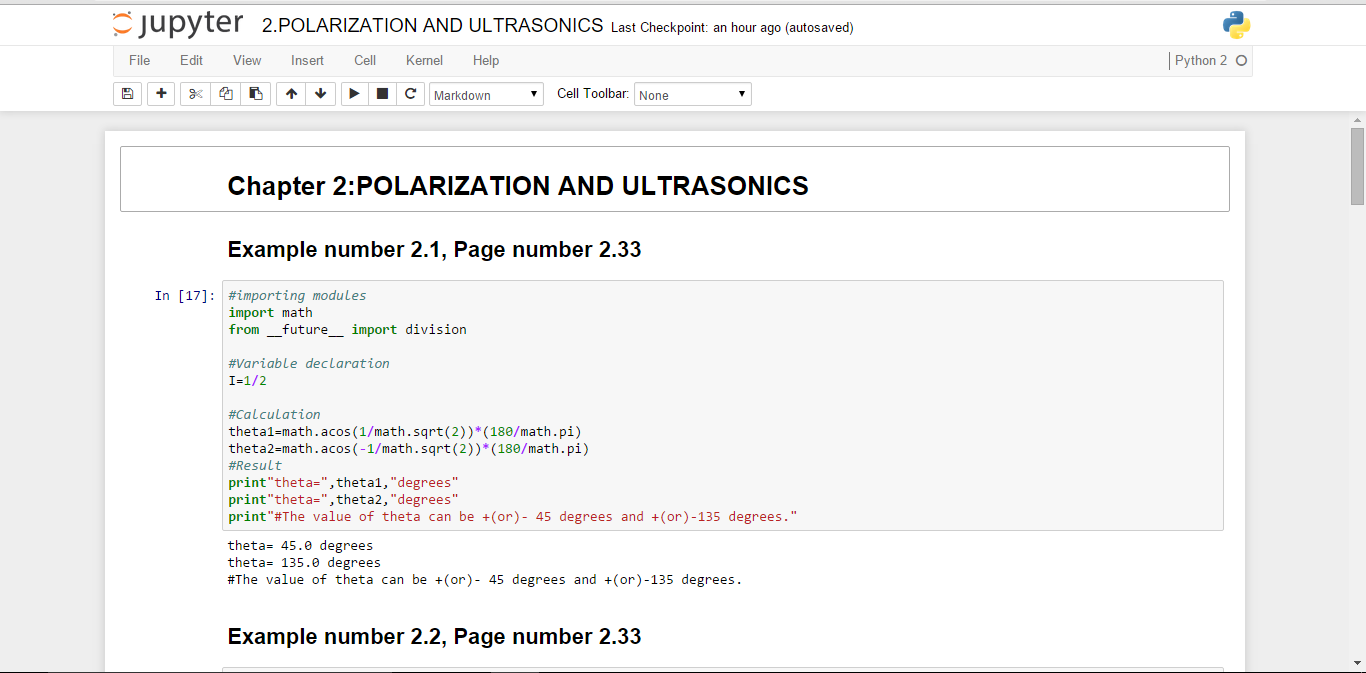1366x673 pixels.
Task: Move the selected cell up
Action: pyautogui.click(x=291, y=94)
